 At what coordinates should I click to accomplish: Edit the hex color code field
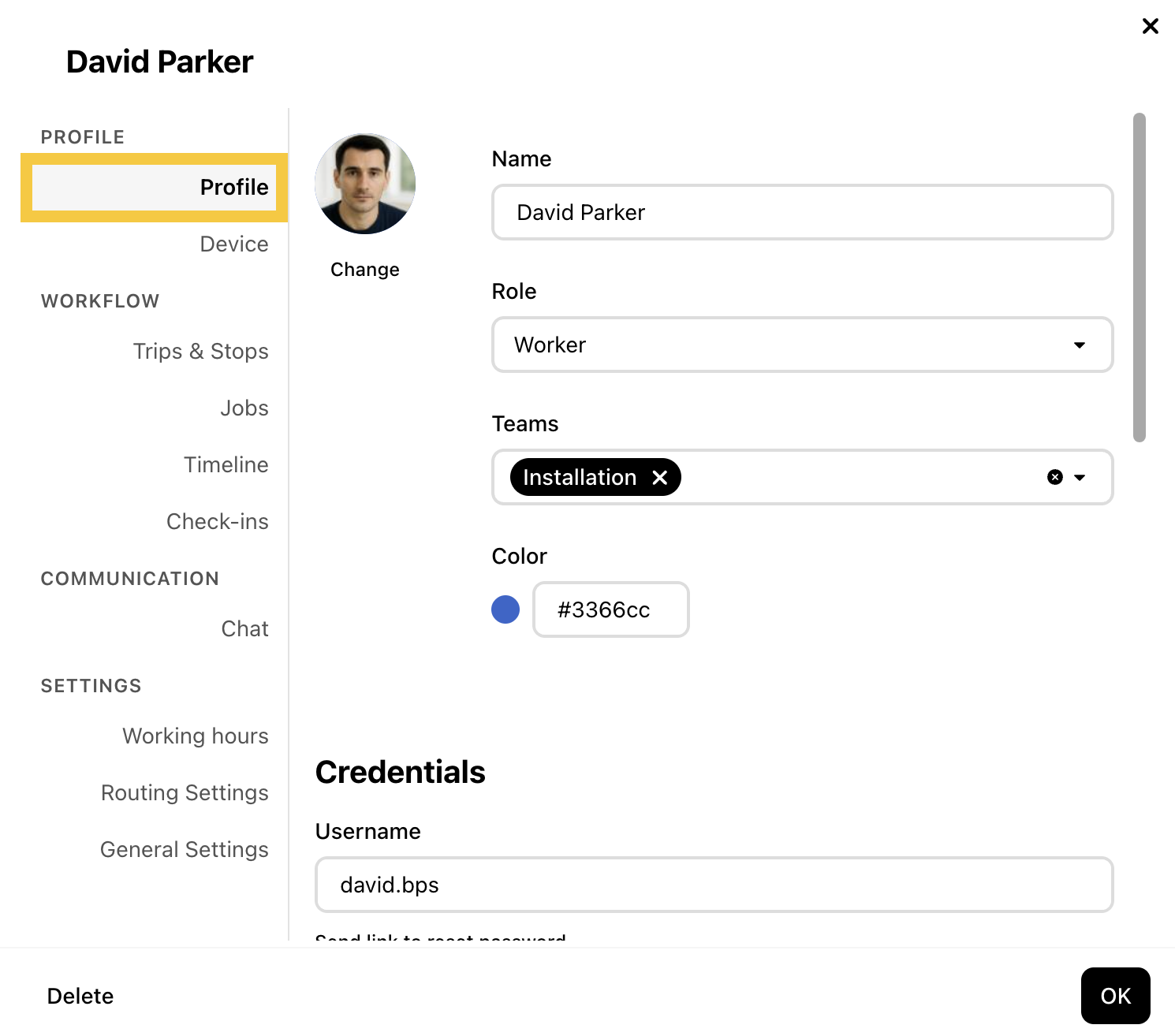(610, 609)
